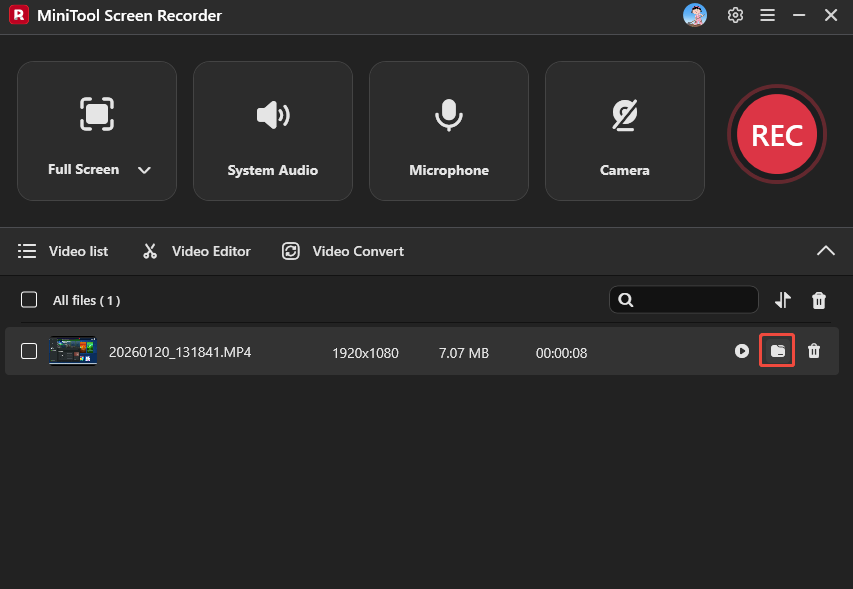The width and height of the screenshot is (853, 589).
Task: Collapse the video list panel
Action: [x=826, y=251]
